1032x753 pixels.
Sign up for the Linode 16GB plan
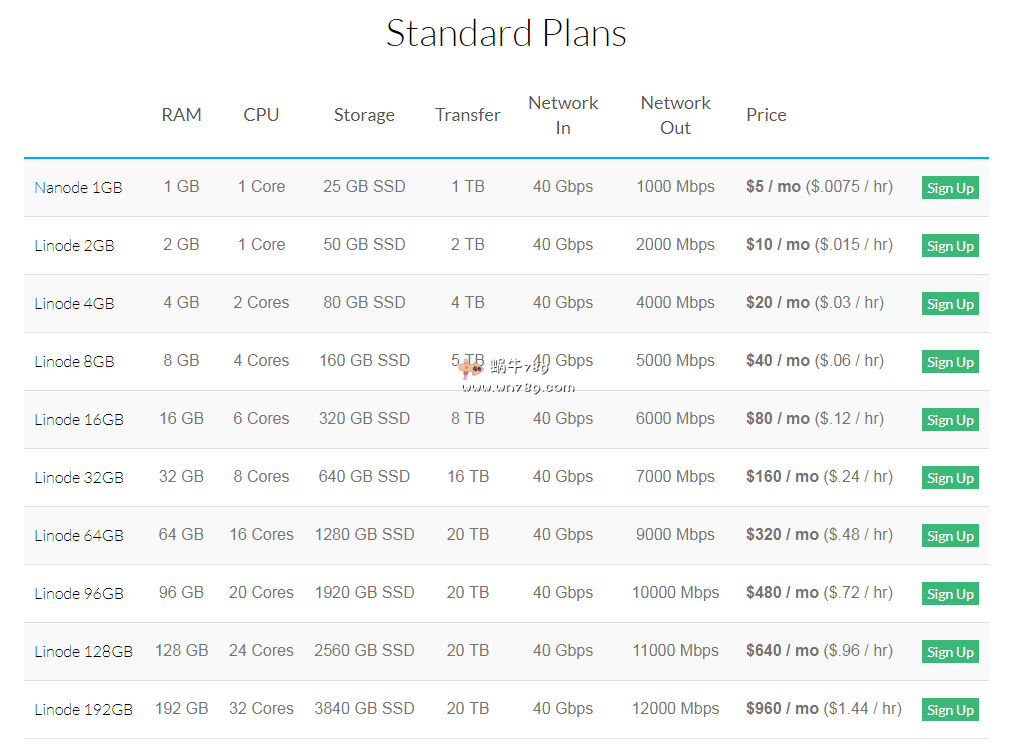pos(949,420)
